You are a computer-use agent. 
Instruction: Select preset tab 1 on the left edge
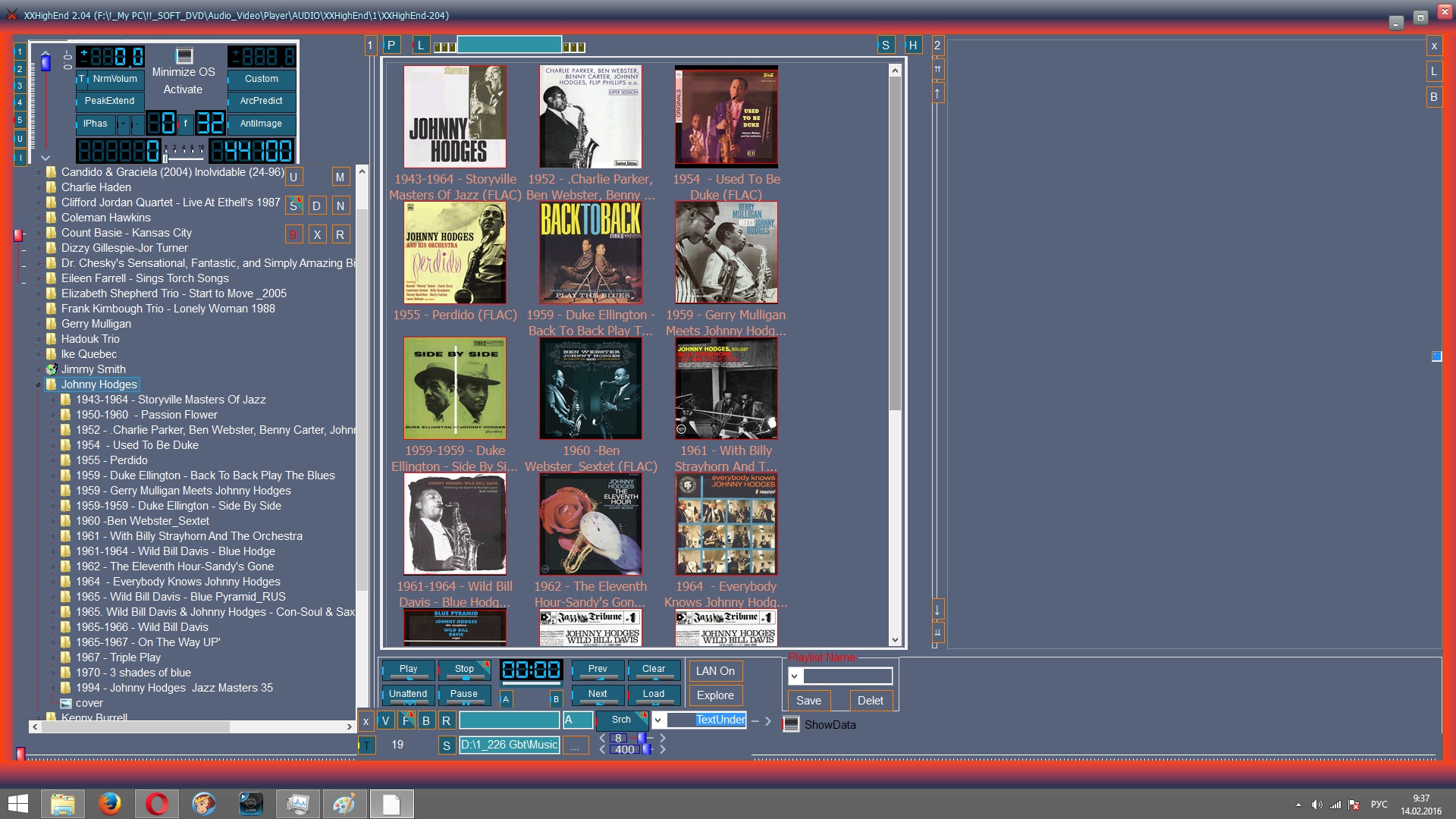tap(20, 52)
